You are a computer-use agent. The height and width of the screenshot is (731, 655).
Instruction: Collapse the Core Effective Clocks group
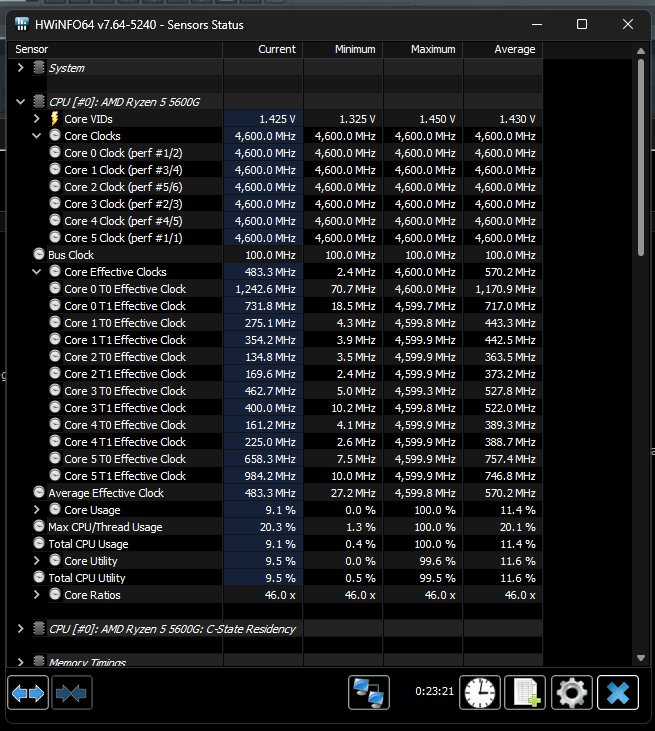coord(37,271)
